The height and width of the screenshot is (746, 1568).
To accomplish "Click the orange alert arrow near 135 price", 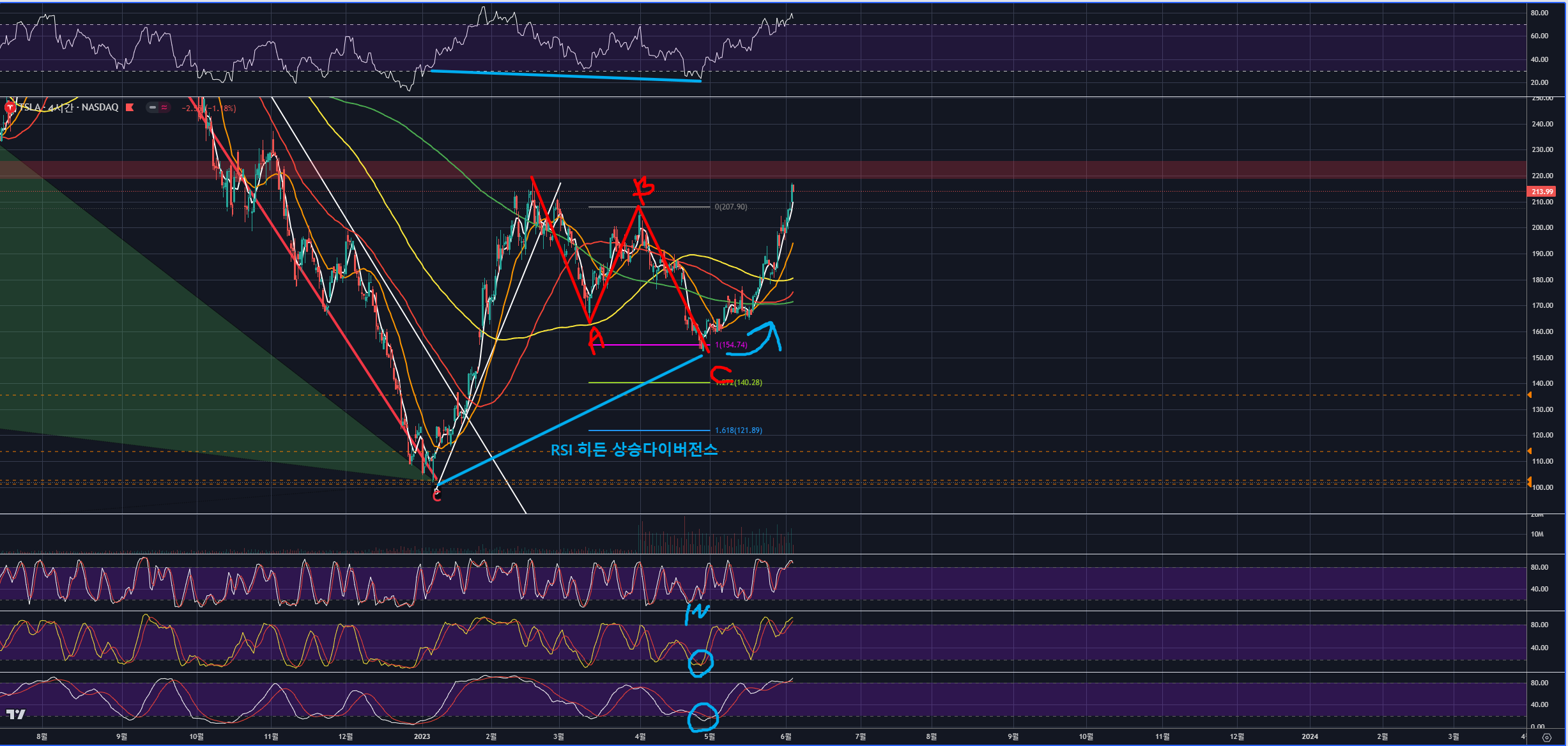I will click(x=1529, y=395).
